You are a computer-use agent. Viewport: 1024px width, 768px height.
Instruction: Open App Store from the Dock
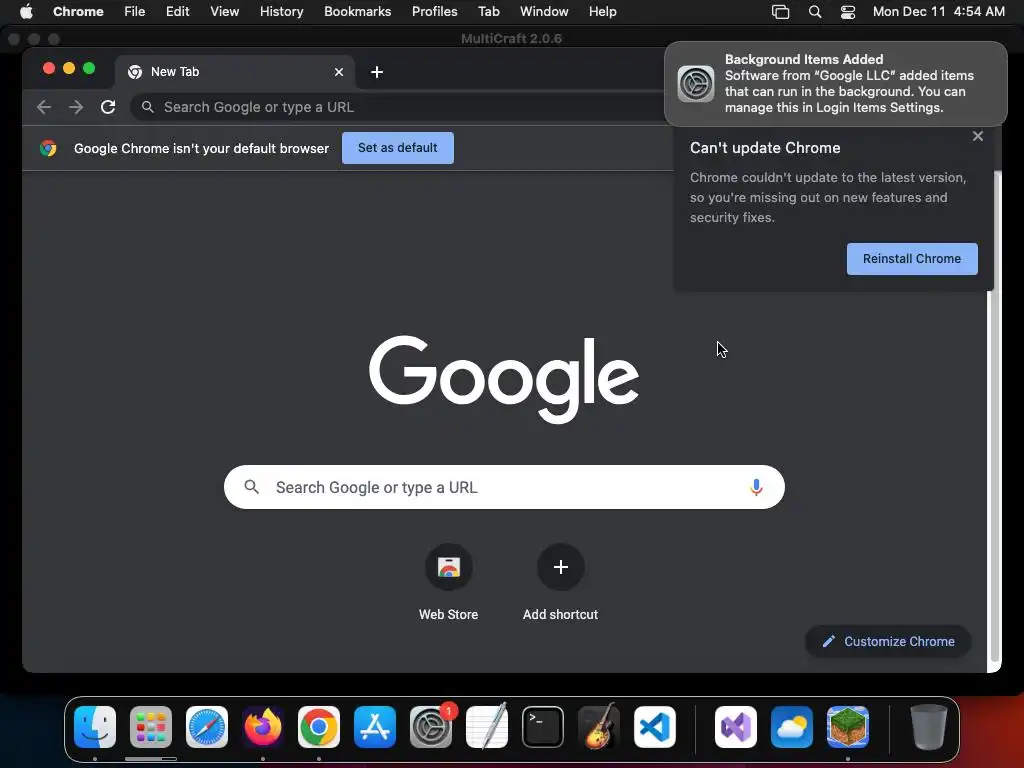[375, 727]
